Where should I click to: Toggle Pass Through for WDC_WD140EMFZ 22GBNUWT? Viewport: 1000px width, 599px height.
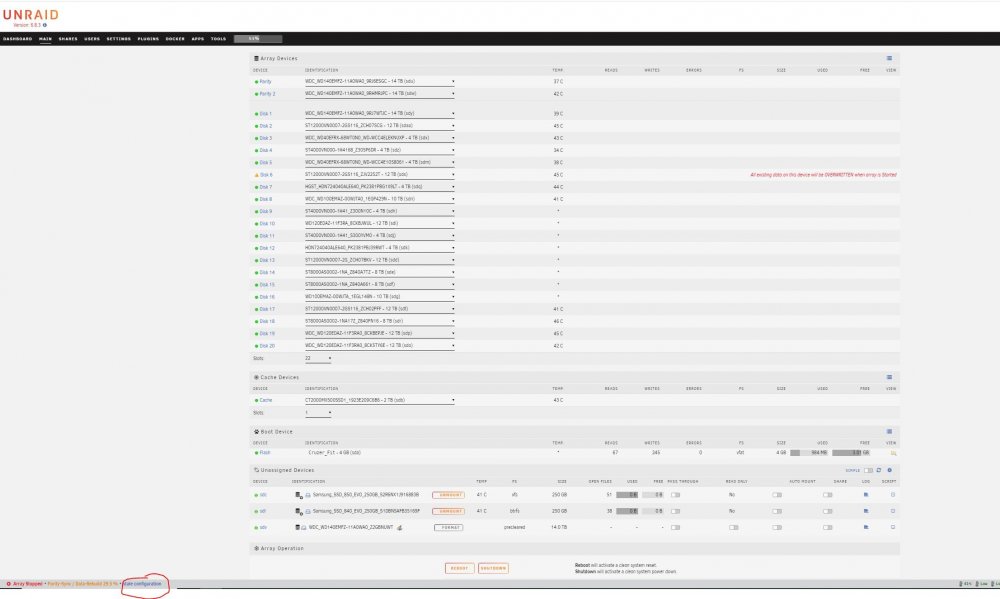(x=675, y=528)
